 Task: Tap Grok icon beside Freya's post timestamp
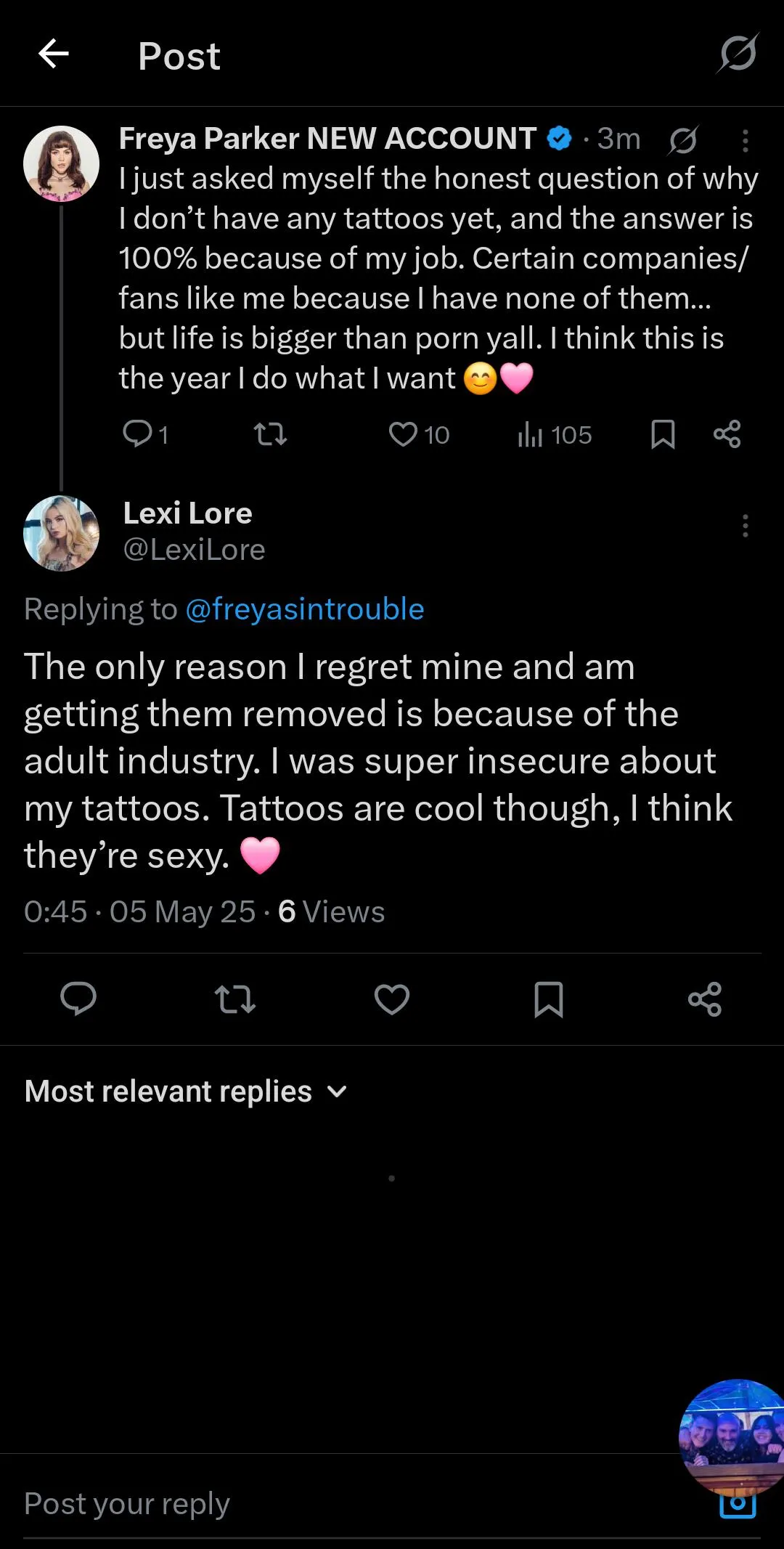point(683,139)
